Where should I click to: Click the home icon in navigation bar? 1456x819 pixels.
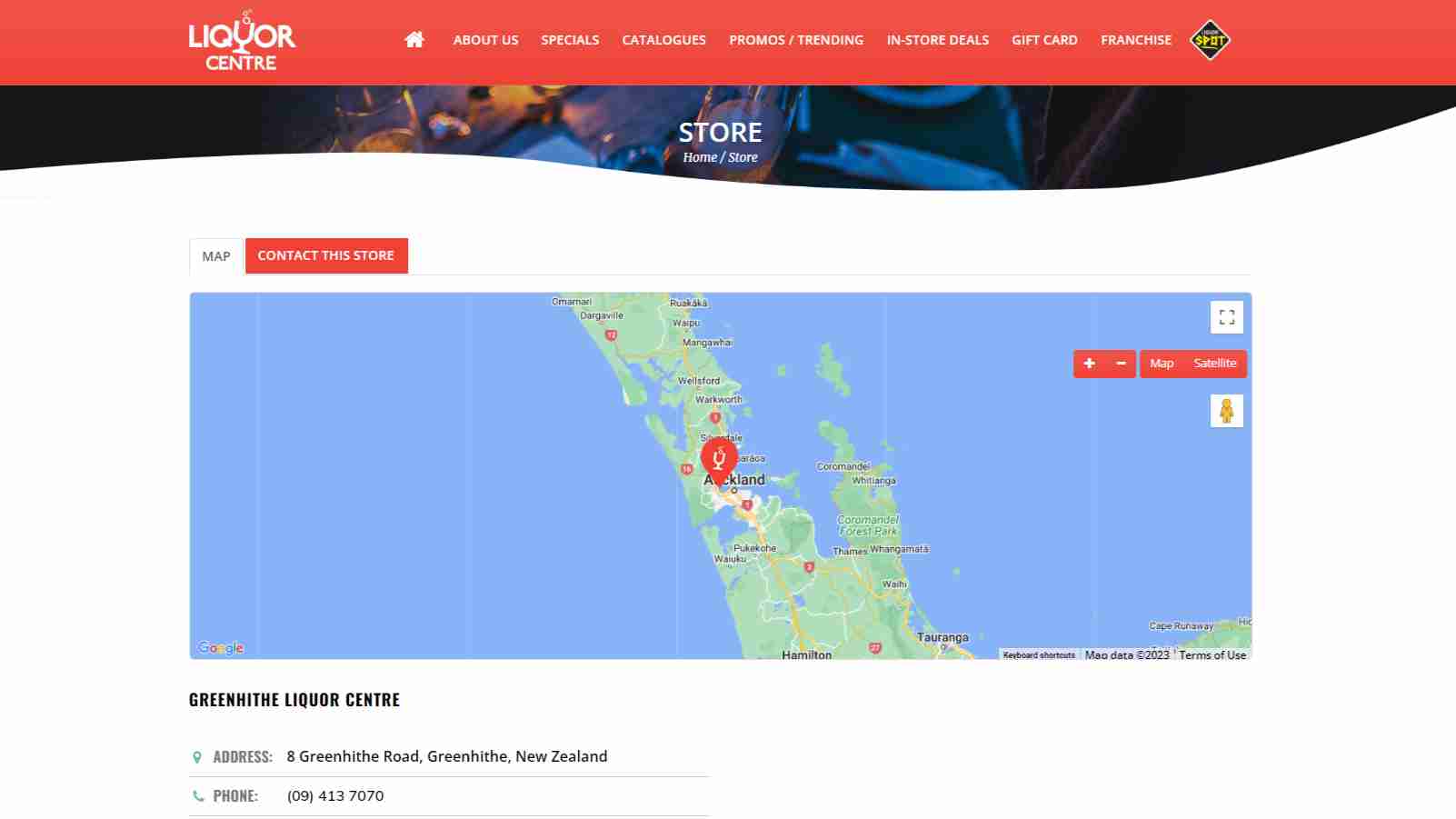414,39
